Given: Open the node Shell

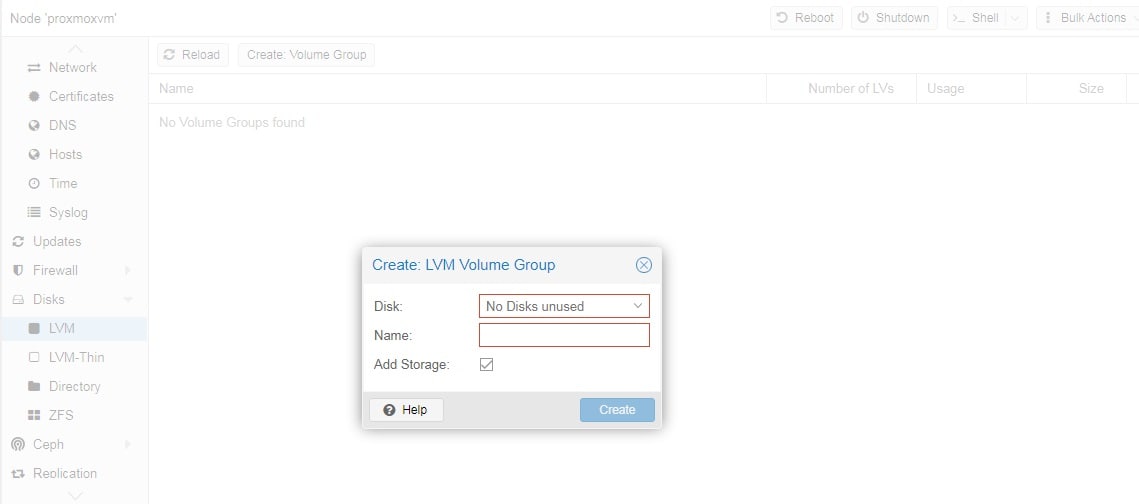Looking at the screenshot, I should (976, 17).
